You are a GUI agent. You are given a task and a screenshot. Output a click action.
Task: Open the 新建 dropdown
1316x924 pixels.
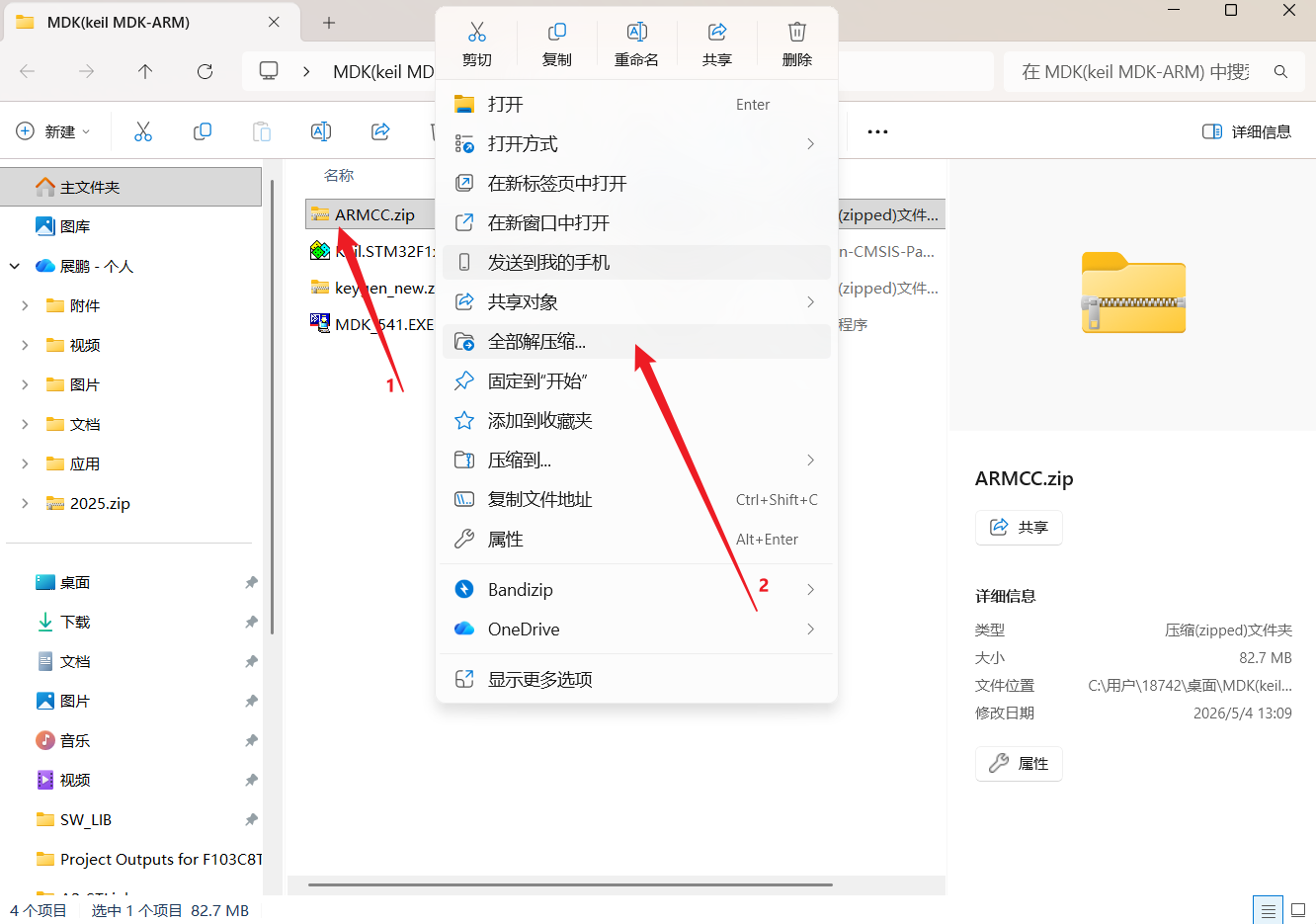tap(54, 131)
